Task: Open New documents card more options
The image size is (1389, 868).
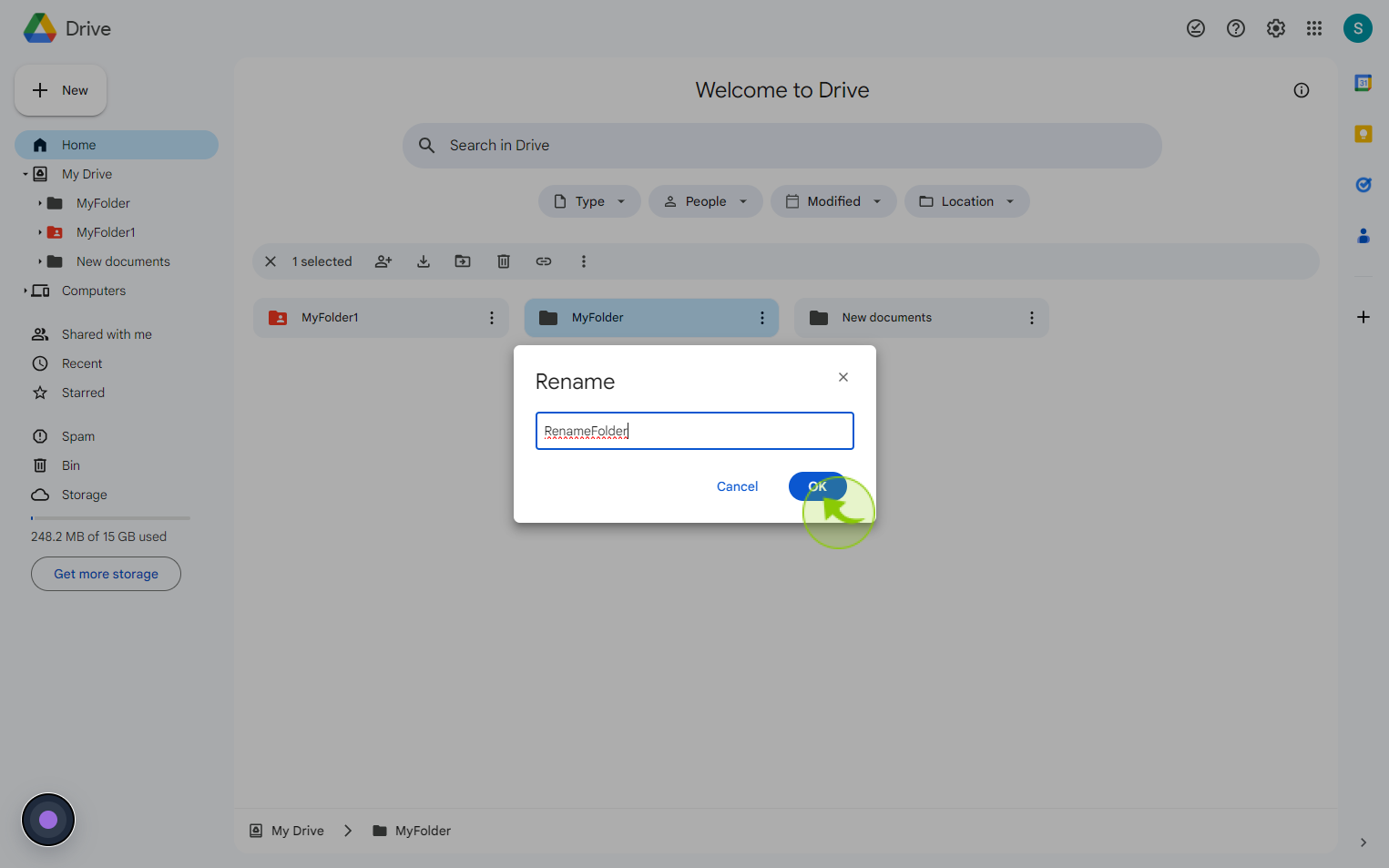Action: coord(1032,318)
